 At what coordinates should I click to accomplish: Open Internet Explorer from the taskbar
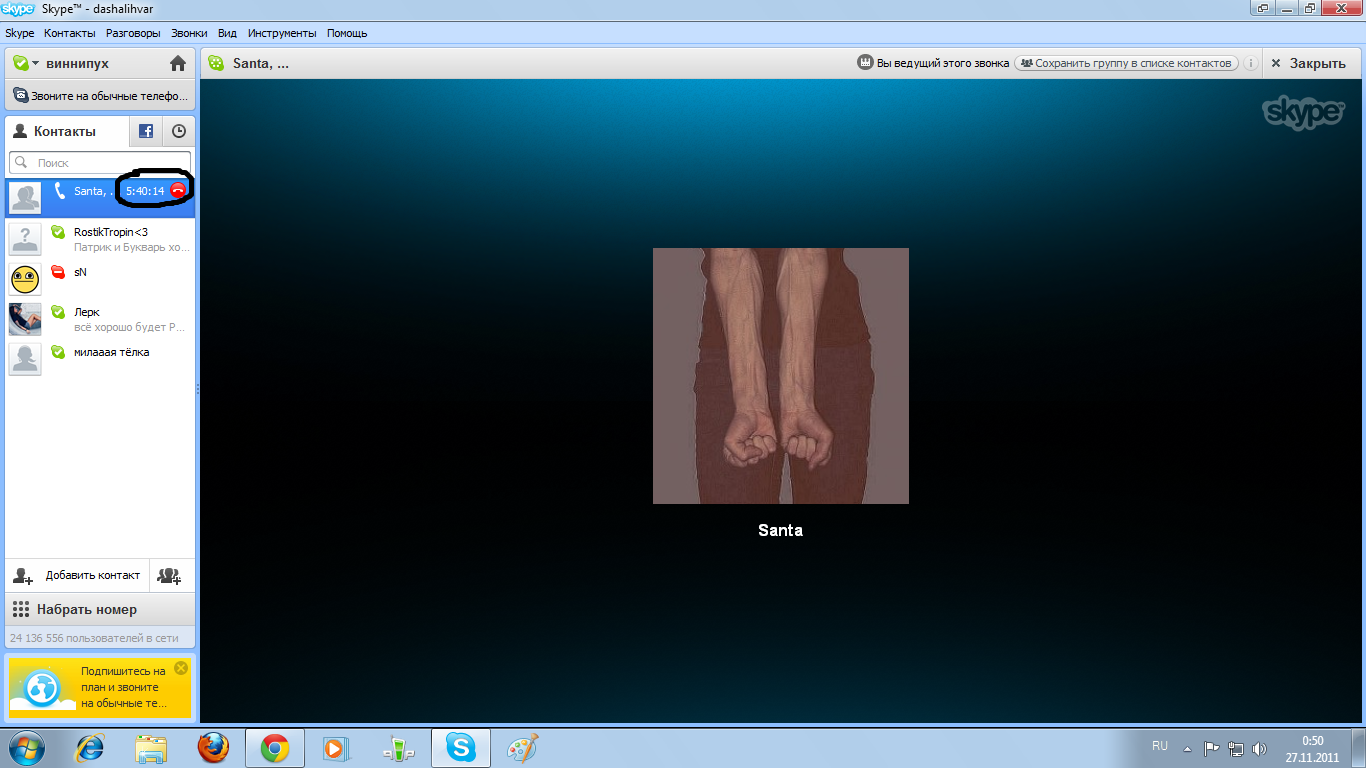point(92,748)
